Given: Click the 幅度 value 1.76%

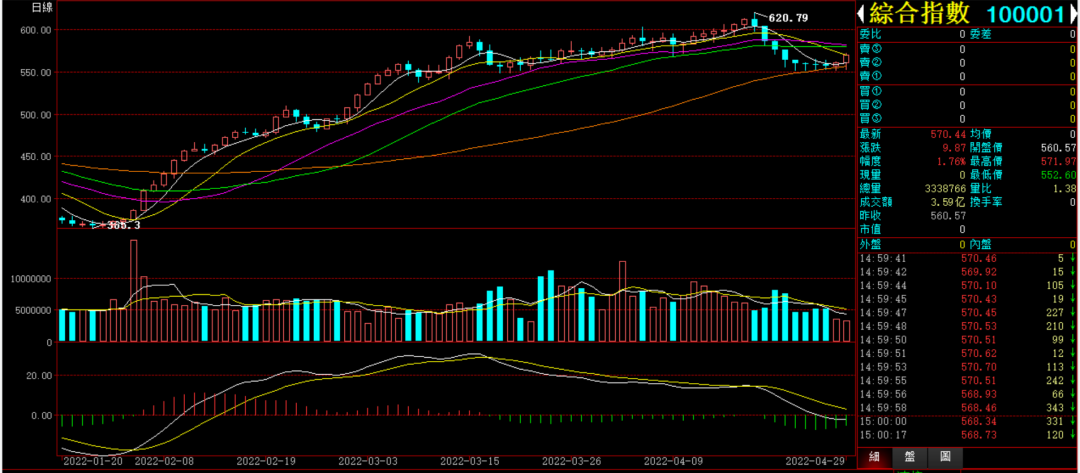Looking at the screenshot, I should [952, 161].
